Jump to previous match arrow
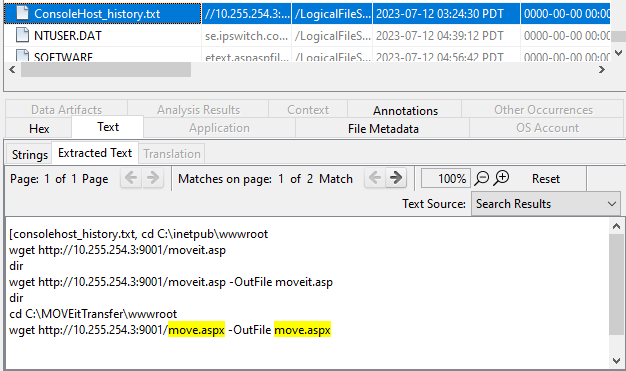 point(374,178)
